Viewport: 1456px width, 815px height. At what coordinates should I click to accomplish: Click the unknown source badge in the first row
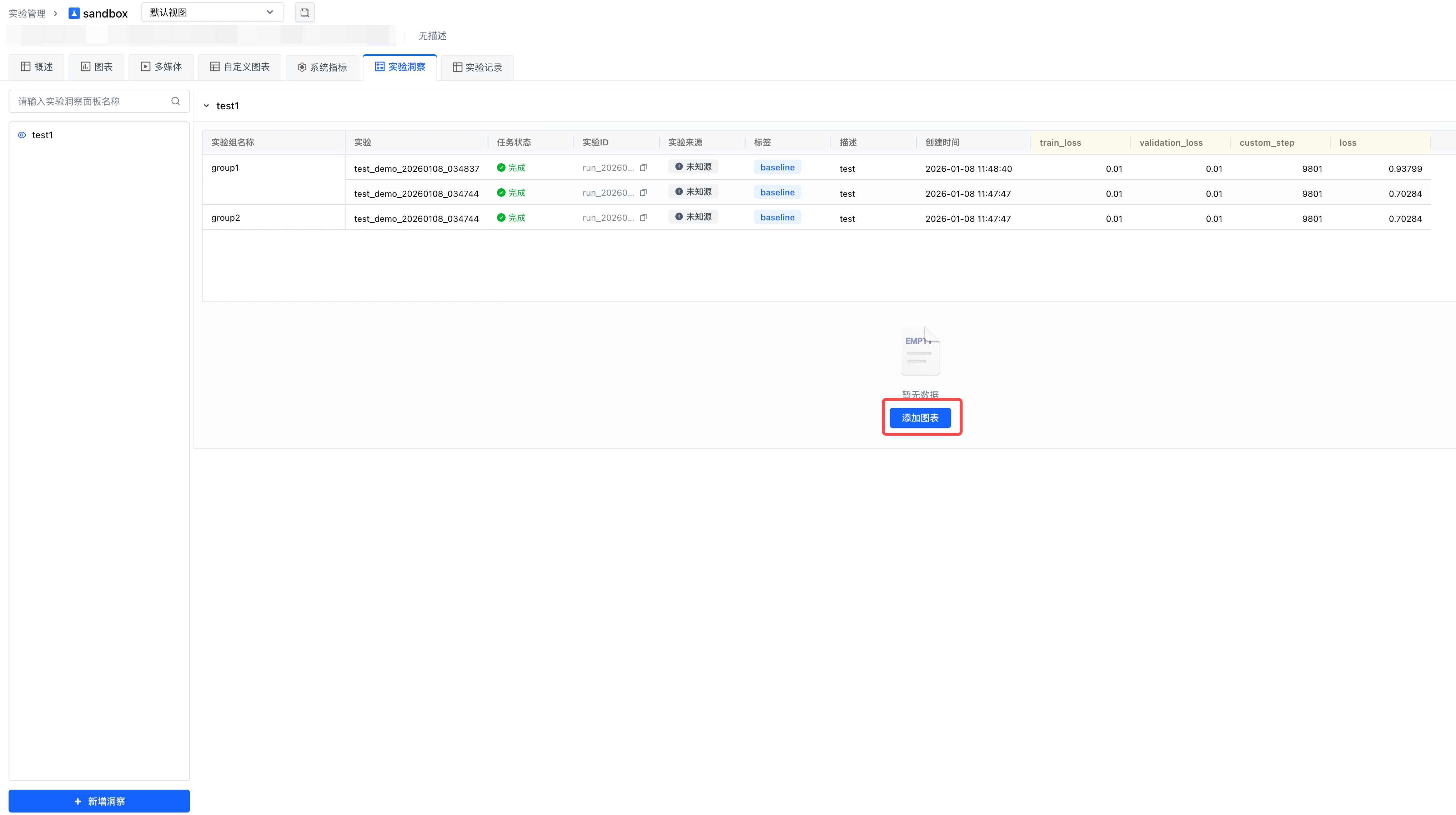pos(693,167)
